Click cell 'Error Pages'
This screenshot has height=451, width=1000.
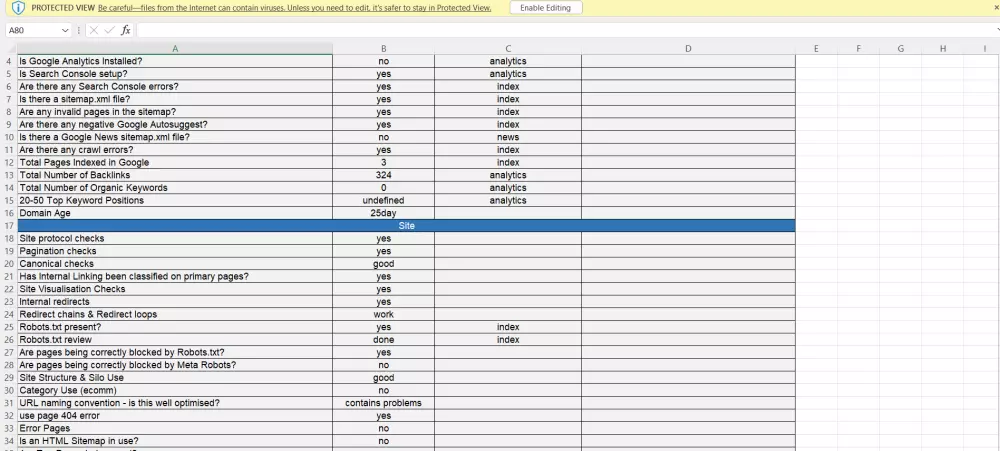175,428
